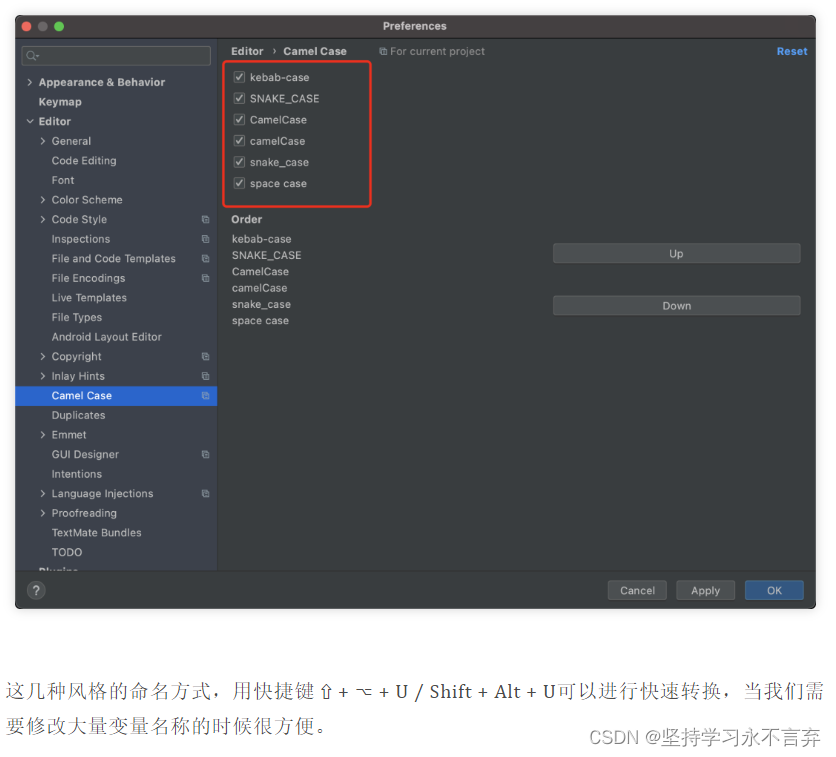Open File and Code Templates page

click(x=114, y=259)
